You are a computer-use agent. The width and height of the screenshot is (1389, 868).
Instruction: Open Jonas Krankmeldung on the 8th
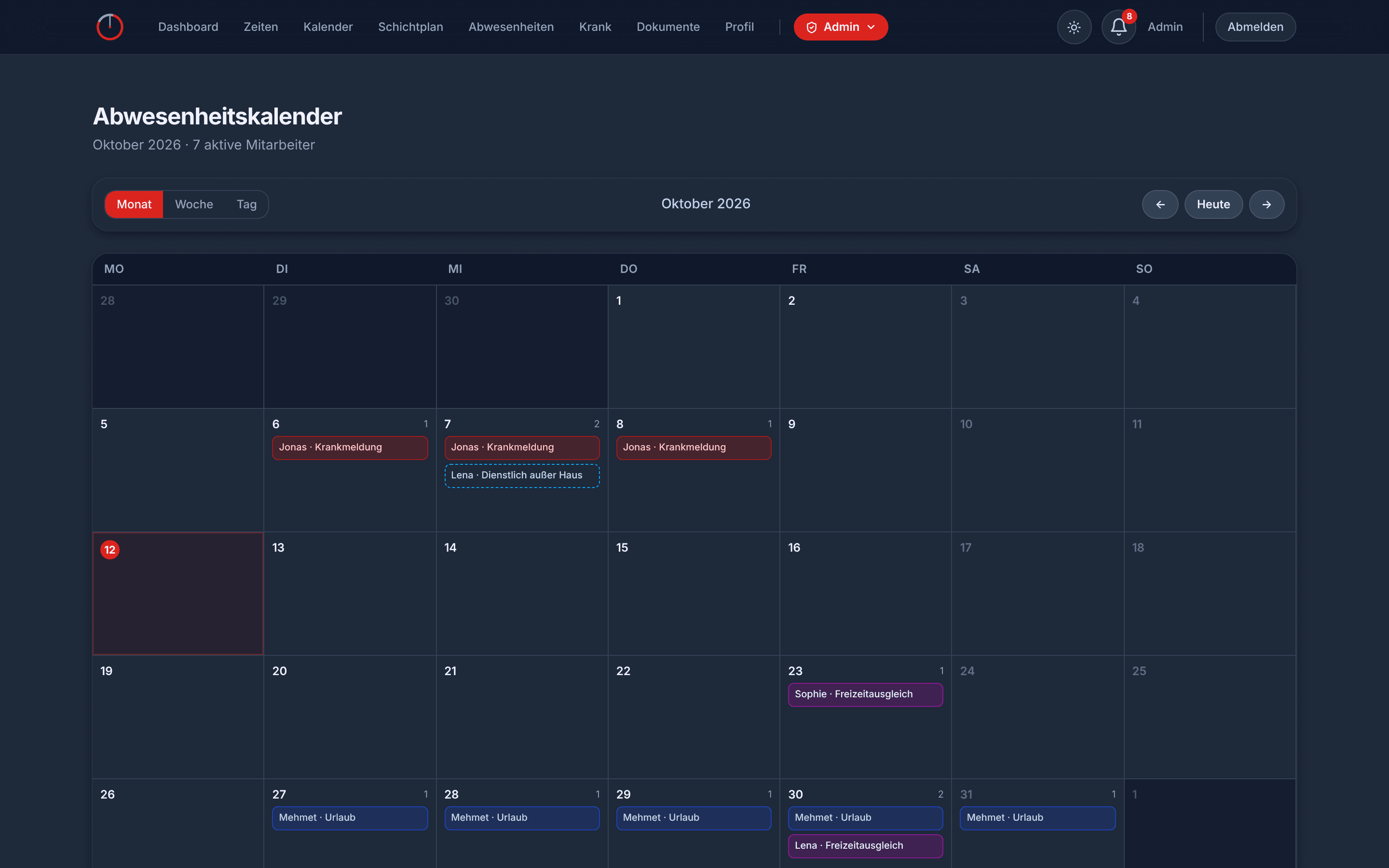[x=694, y=448]
